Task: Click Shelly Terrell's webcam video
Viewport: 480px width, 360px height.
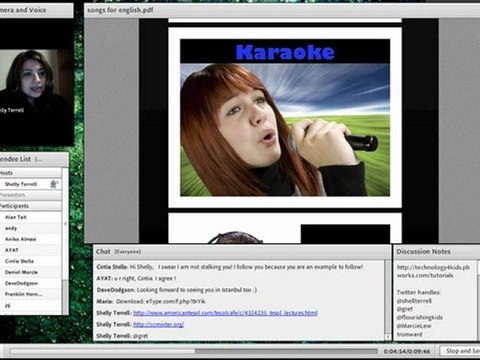Action: (x=36, y=82)
